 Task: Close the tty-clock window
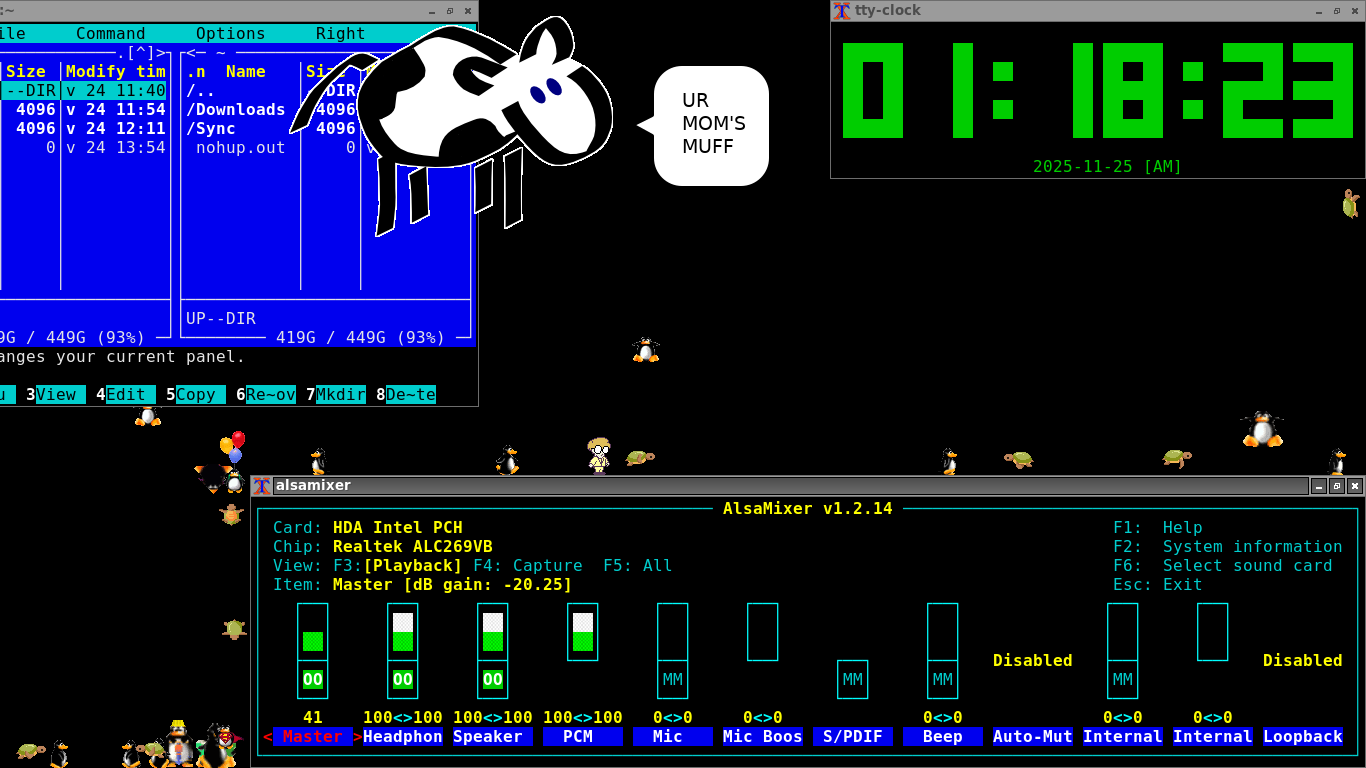click(x=1355, y=10)
